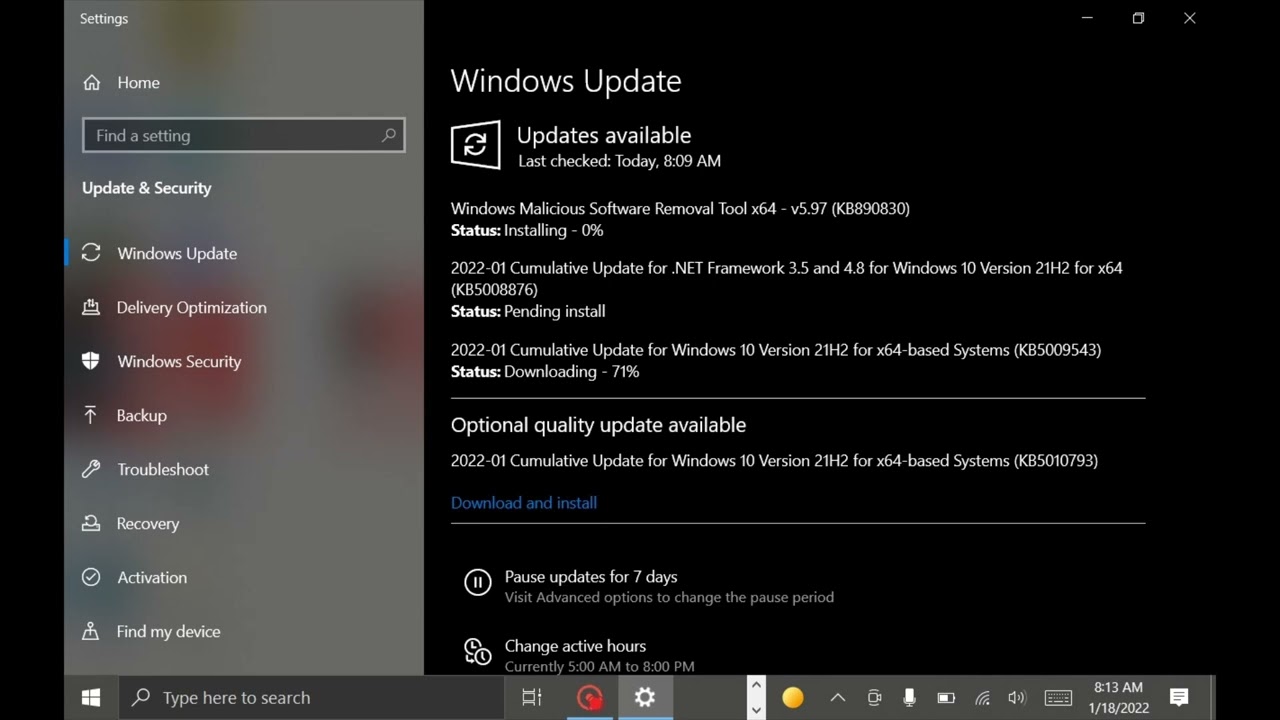The image size is (1280, 720).
Task: Click the taskbar clock showing 8:13 AM
Action: pos(1118,698)
